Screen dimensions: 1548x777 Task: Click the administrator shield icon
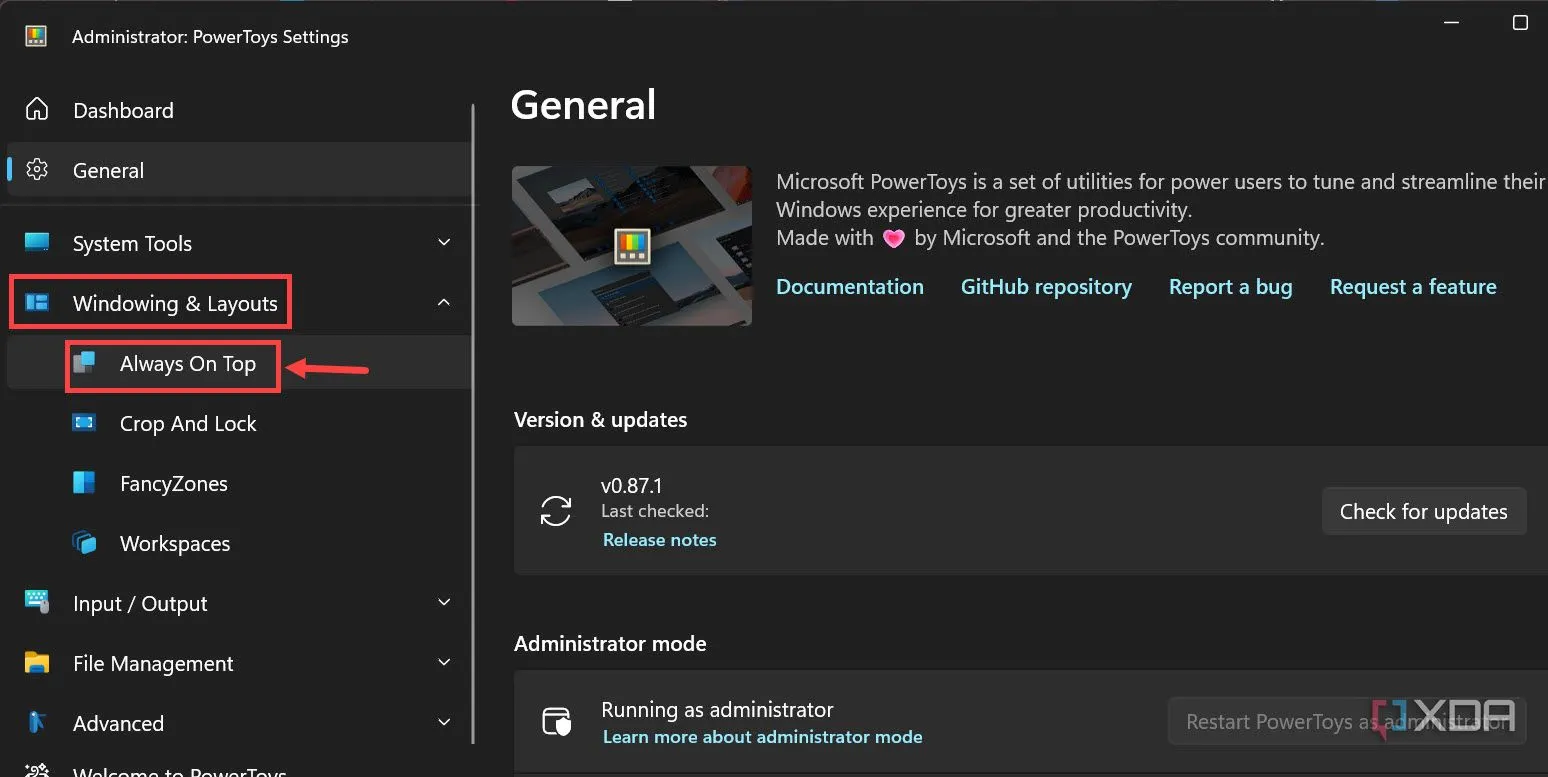[x=556, y=721]
